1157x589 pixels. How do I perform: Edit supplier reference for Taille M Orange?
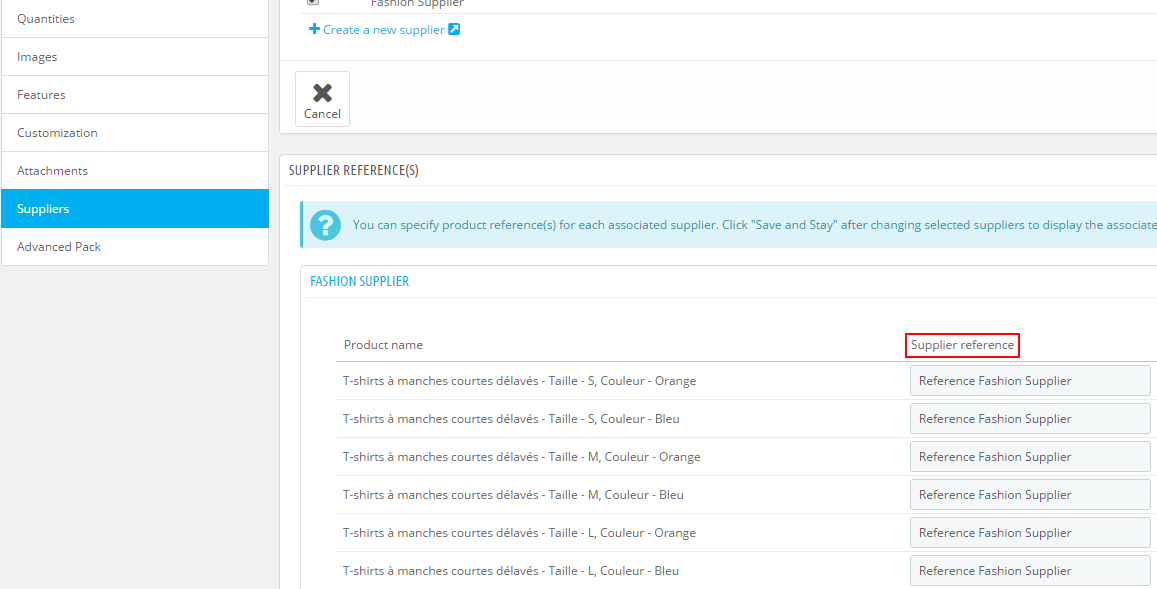1029,457
